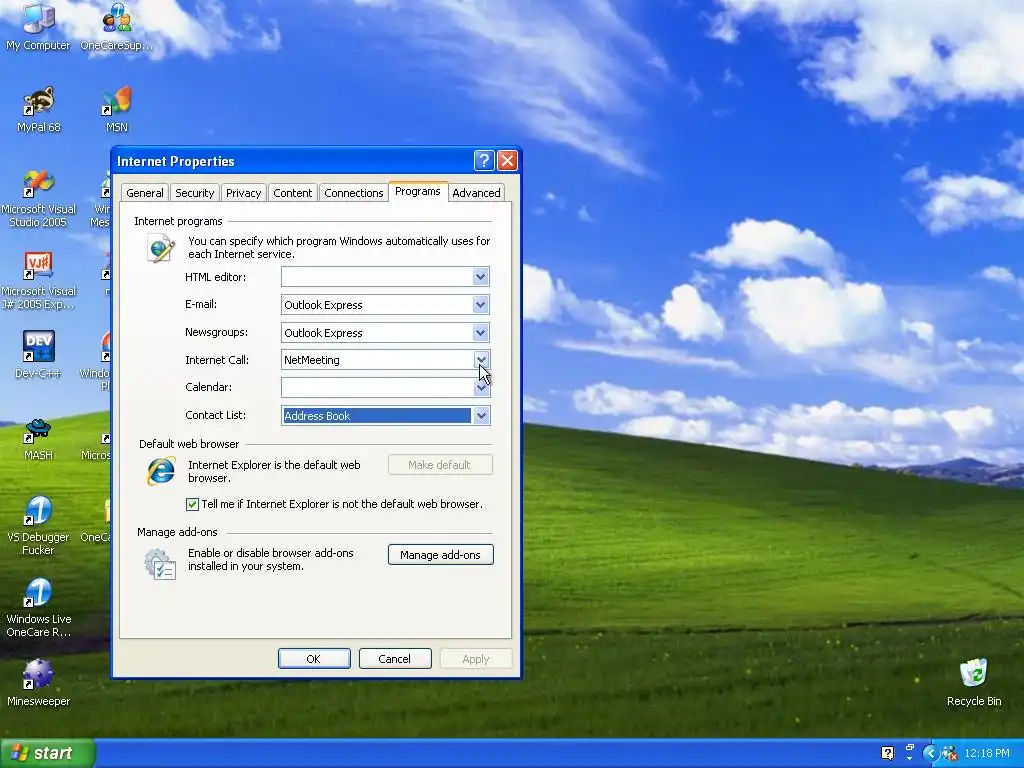Switch to the Content tab
This screenshot has height=768, width=1024.
coord(293,193)
